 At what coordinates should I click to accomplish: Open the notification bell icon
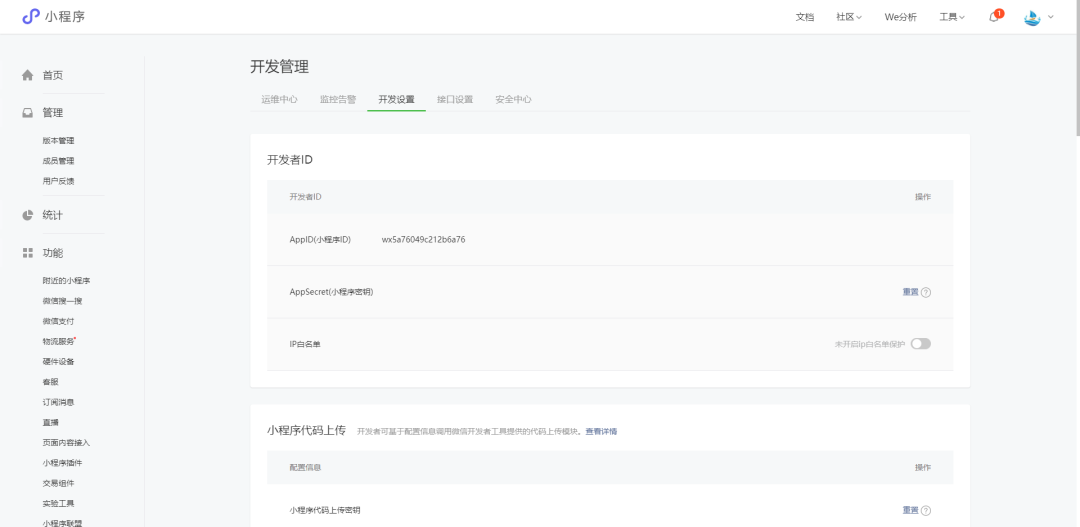pyautogui.click(x=995, y=17)
